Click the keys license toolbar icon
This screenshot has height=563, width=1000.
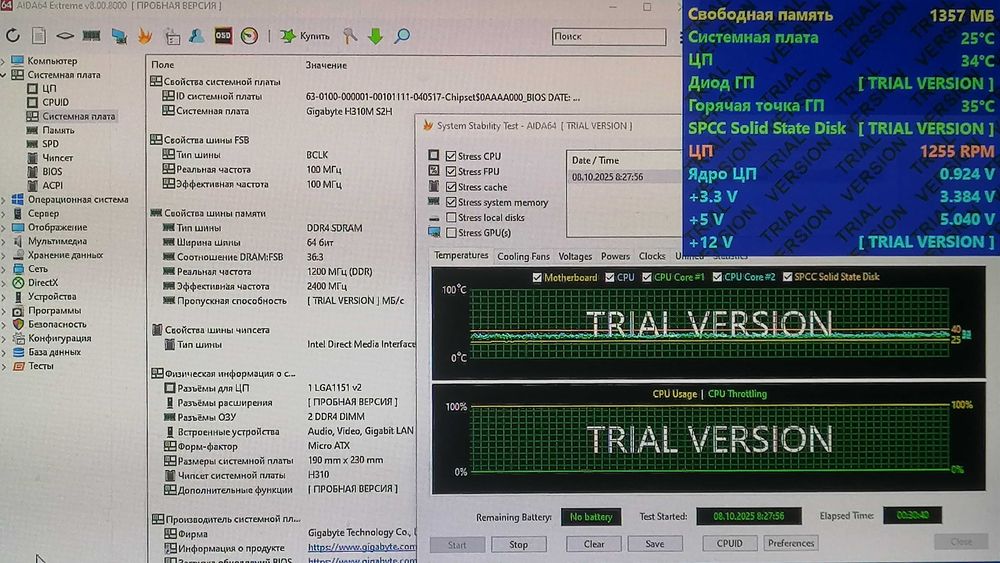tap(349, 36)
